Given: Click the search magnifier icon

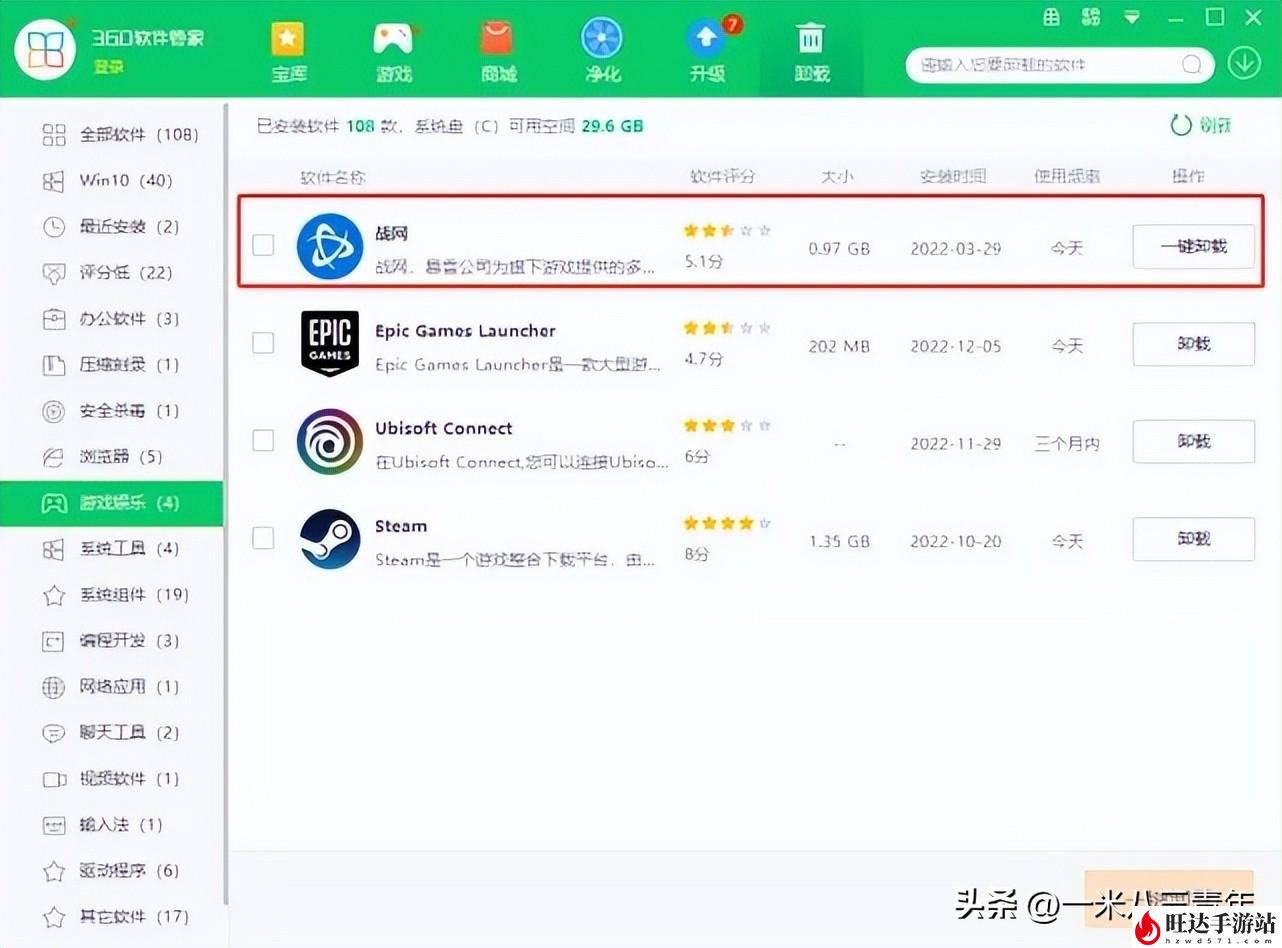Looking at the screenshot, I should point(1191,65).
